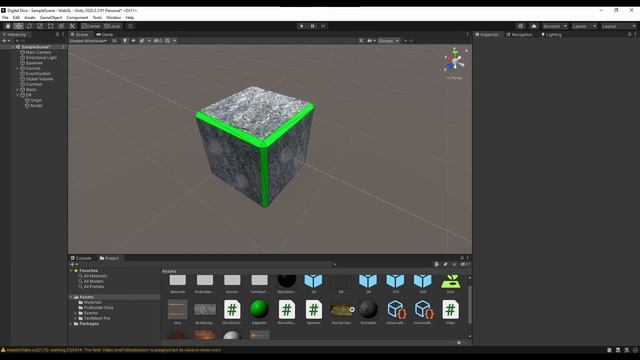Toggle scene effects (skybox/fog) icon
Viewport: 640px width, 360px height.
click(142, 41)
